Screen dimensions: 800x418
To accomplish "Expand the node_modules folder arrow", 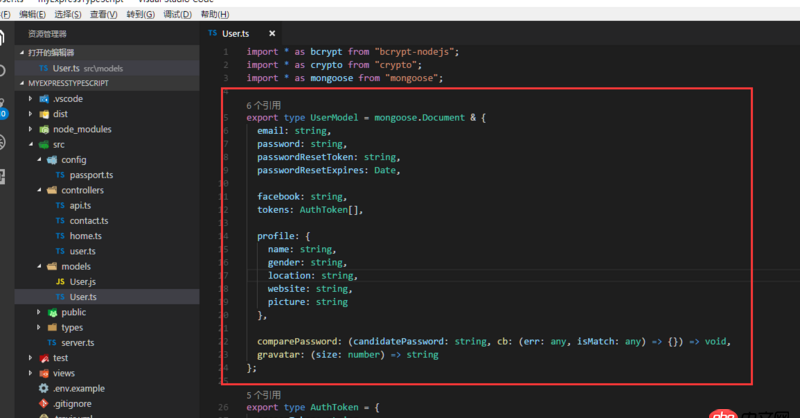I will pos(31,129).
